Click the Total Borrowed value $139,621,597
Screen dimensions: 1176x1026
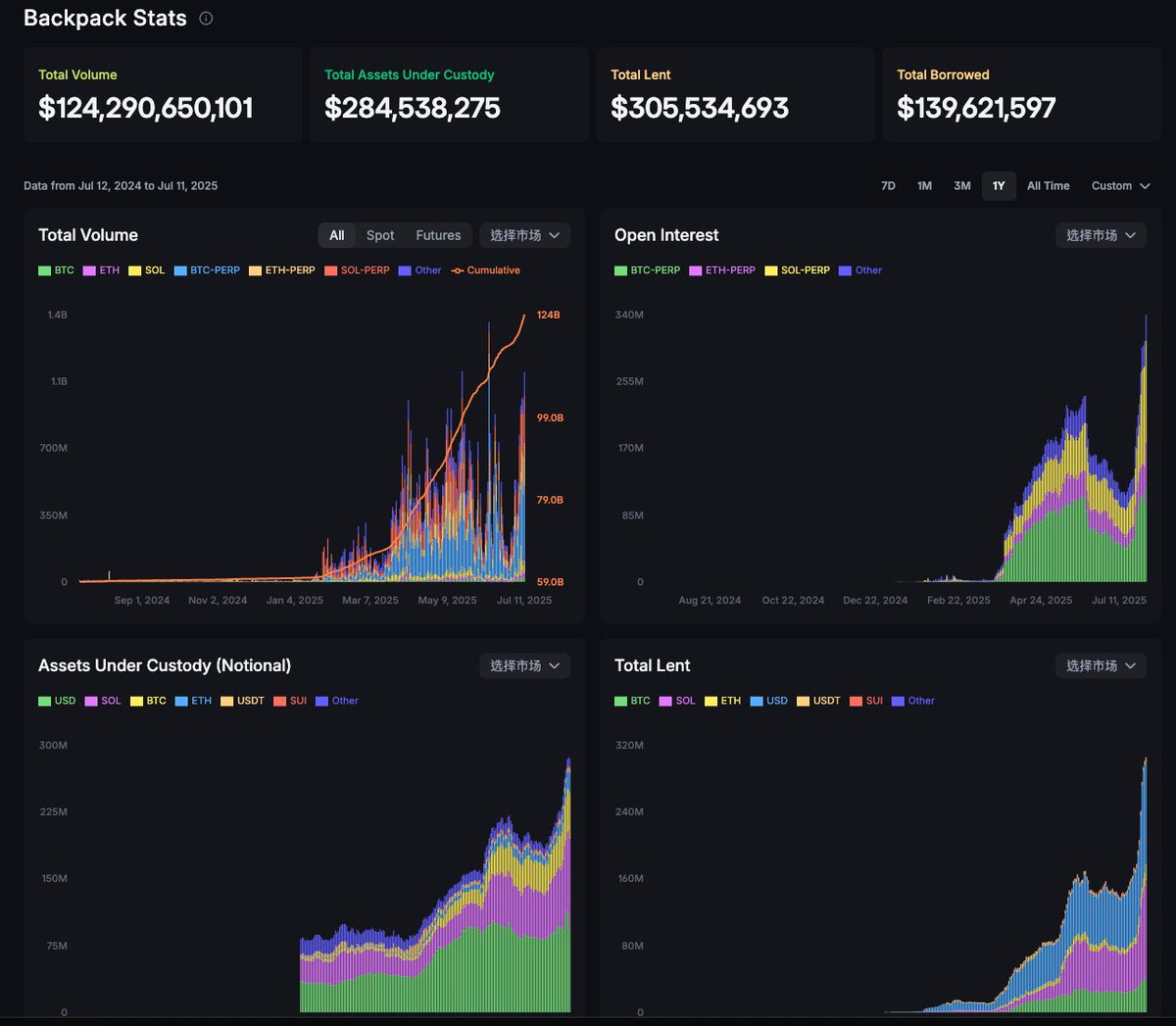point(976,108)
